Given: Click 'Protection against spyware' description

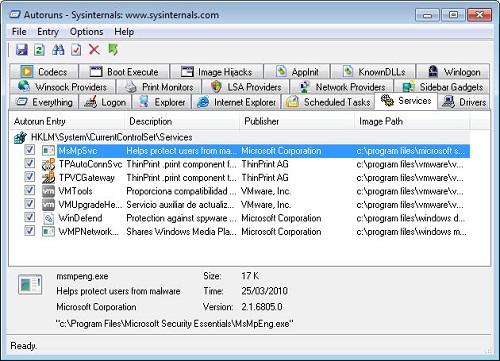Looking at the screenshot, I should pyautogui.click(x=181, y=218).
